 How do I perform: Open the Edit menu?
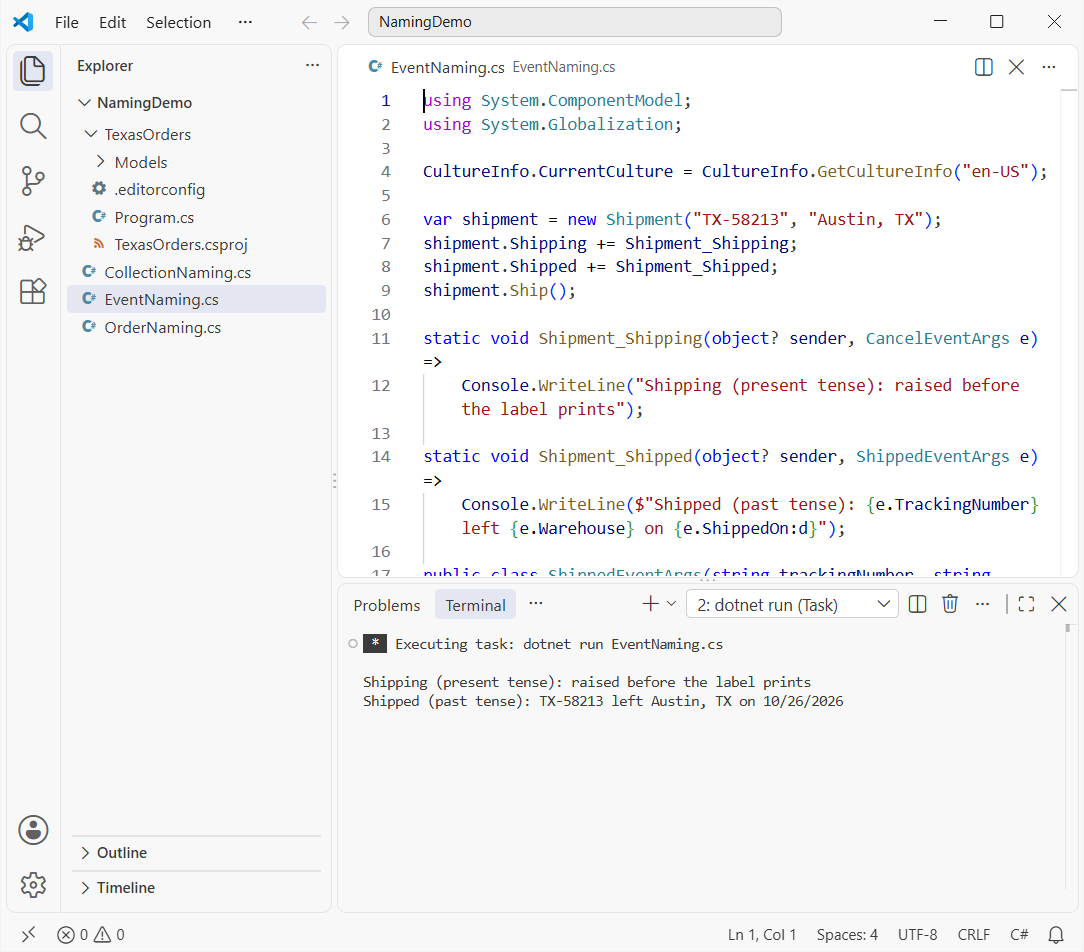click(112, 22)
